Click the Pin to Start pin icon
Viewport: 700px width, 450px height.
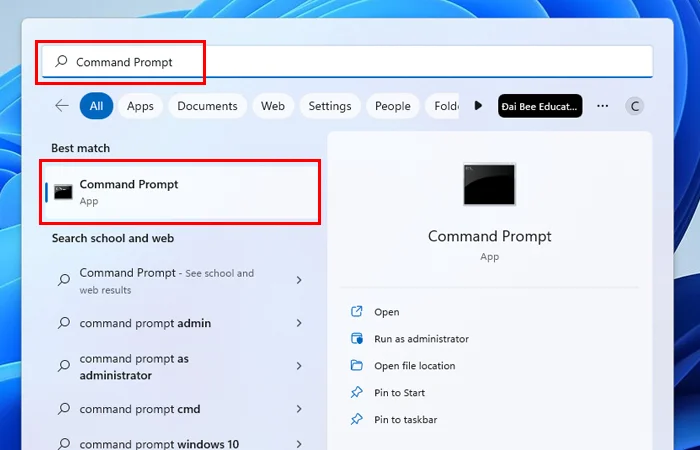tap(357, 392)
